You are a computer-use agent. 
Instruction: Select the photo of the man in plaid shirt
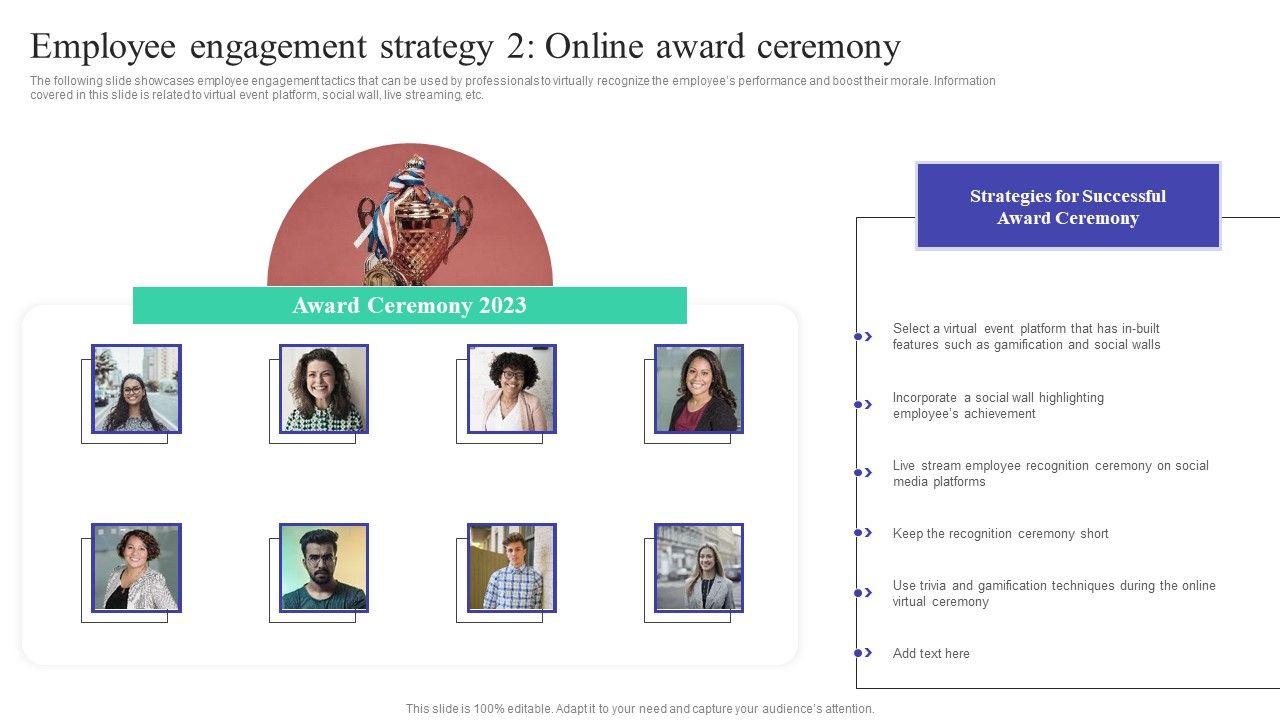click(x=512, y=568)
